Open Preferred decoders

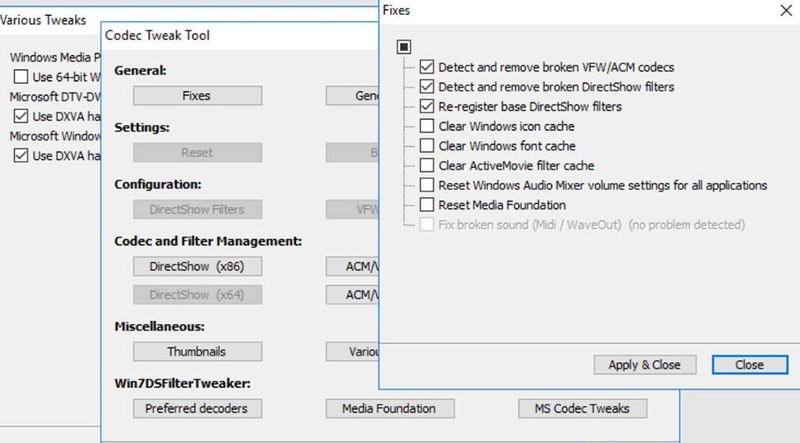[x=197, y=408]
